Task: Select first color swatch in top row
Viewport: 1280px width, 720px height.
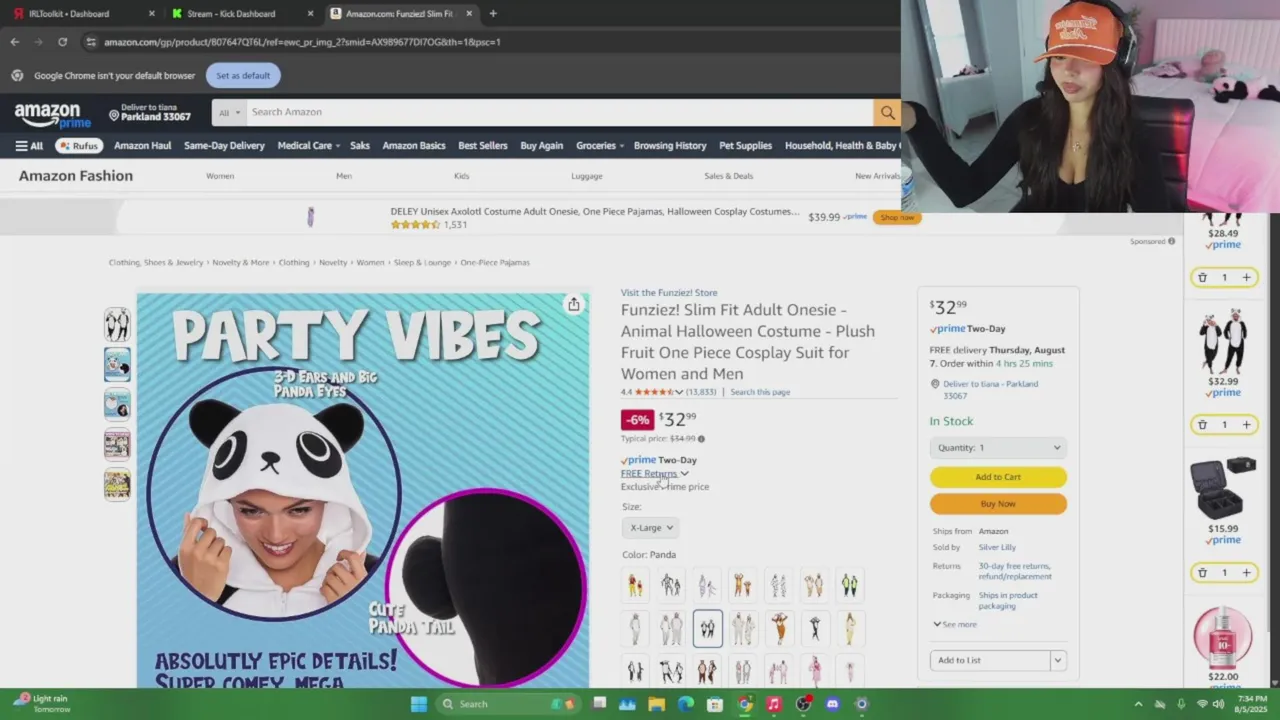Action: pos(636,585)
